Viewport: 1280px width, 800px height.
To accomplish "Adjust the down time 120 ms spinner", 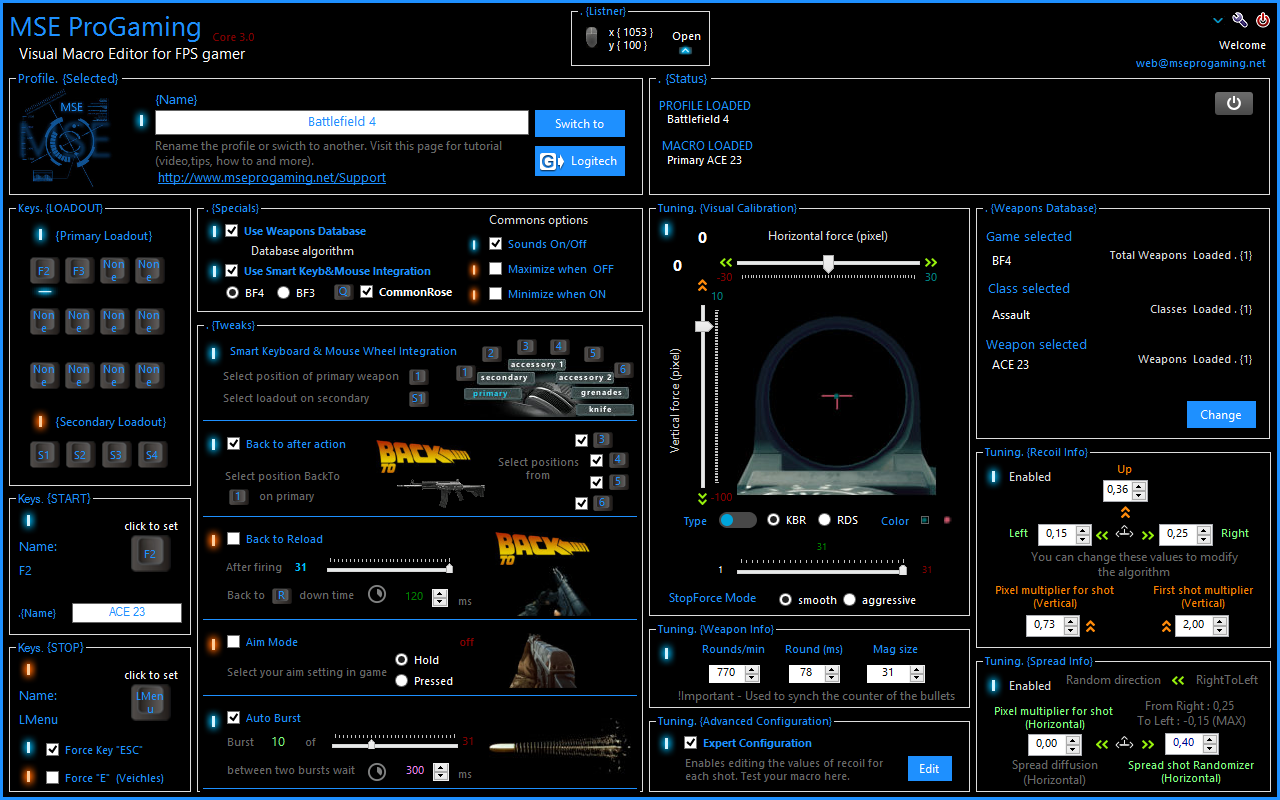I will 440,597.
